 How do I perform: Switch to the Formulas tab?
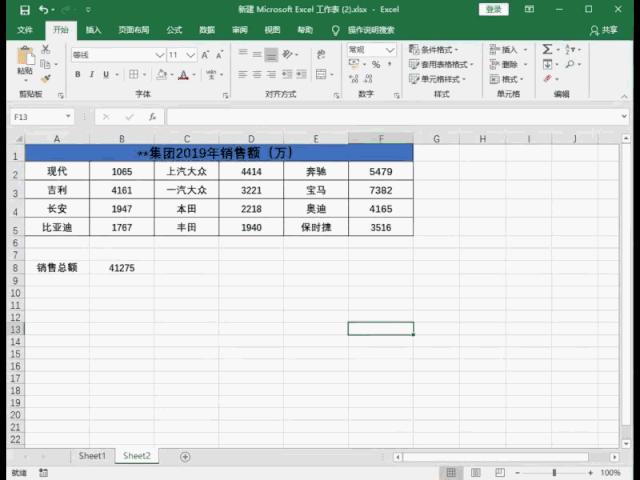pyautogui.click(x=174, y=30)
